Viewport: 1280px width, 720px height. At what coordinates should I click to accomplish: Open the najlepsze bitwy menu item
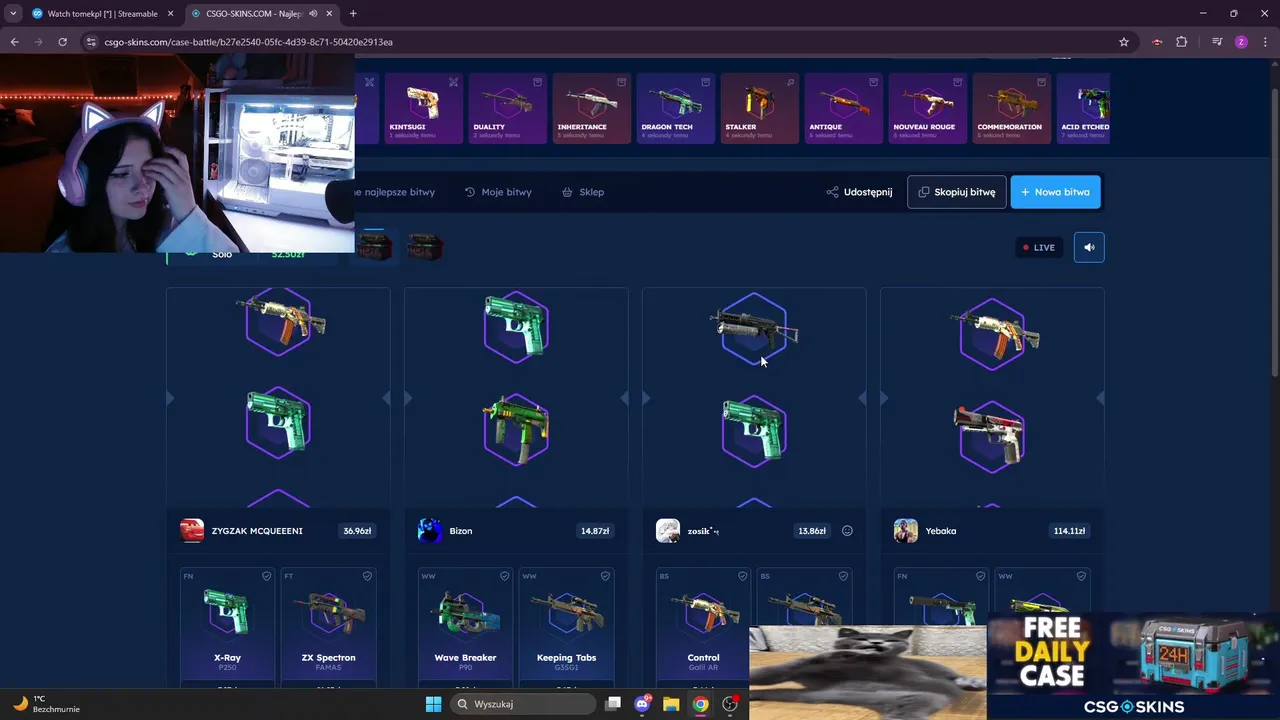click(395, 192)
